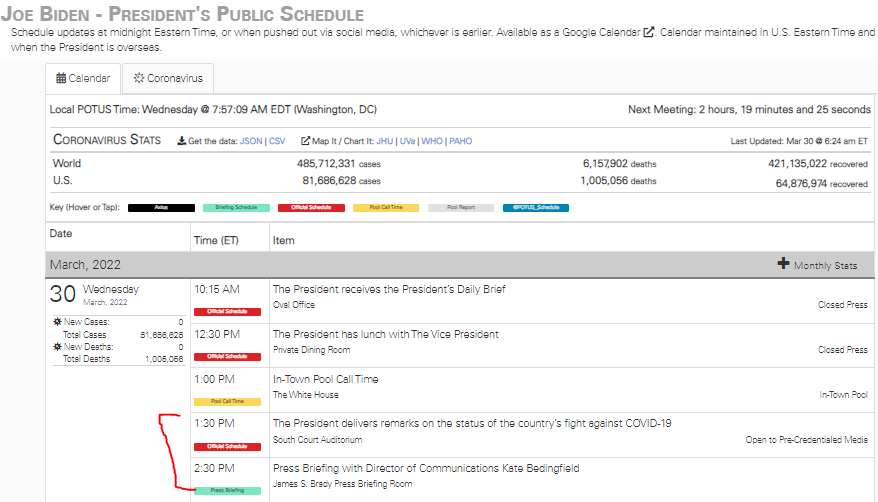Click the Google Calendar link text
Image resolution: width=878 pixels, height=502 pixels.
pyautogui.click(x=601, y=32)
